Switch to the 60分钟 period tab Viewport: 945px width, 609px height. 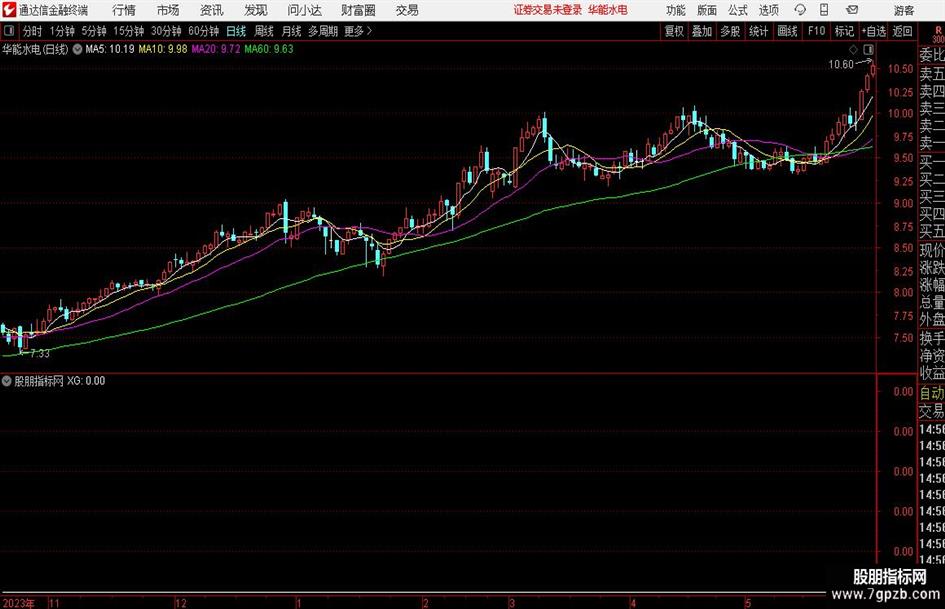[x=204, y=31]
